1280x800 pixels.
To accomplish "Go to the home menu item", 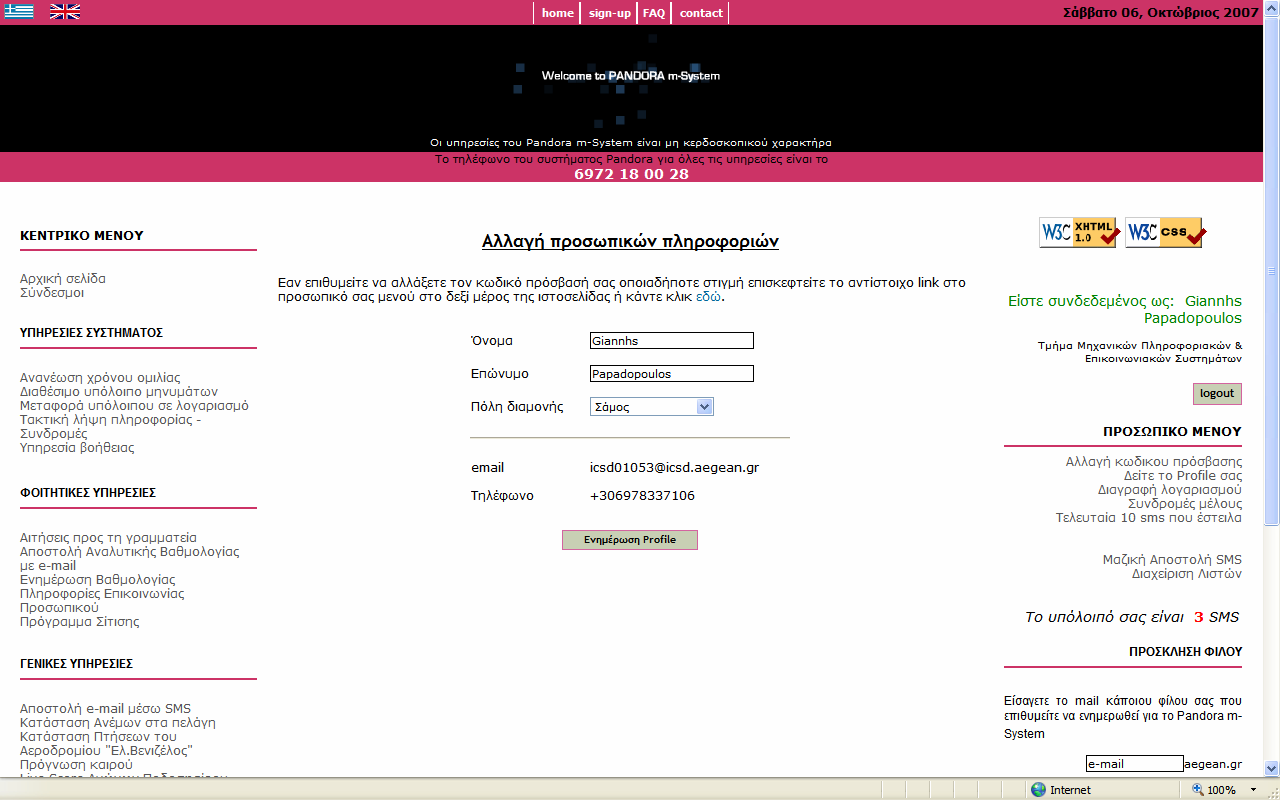I will (558, 13).
